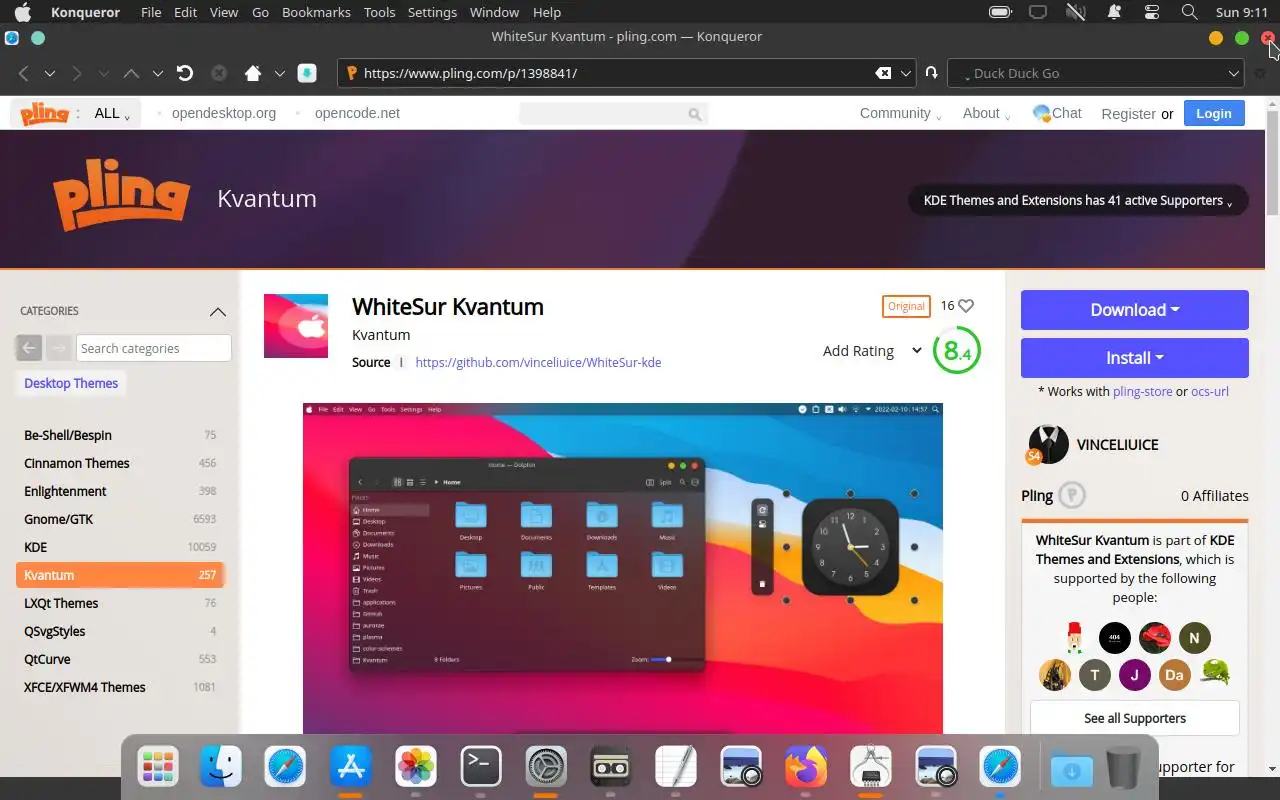This screenshot has height=800, width=1280.
Task: Click the stop loading icon
Action: [x=219, y=73]
